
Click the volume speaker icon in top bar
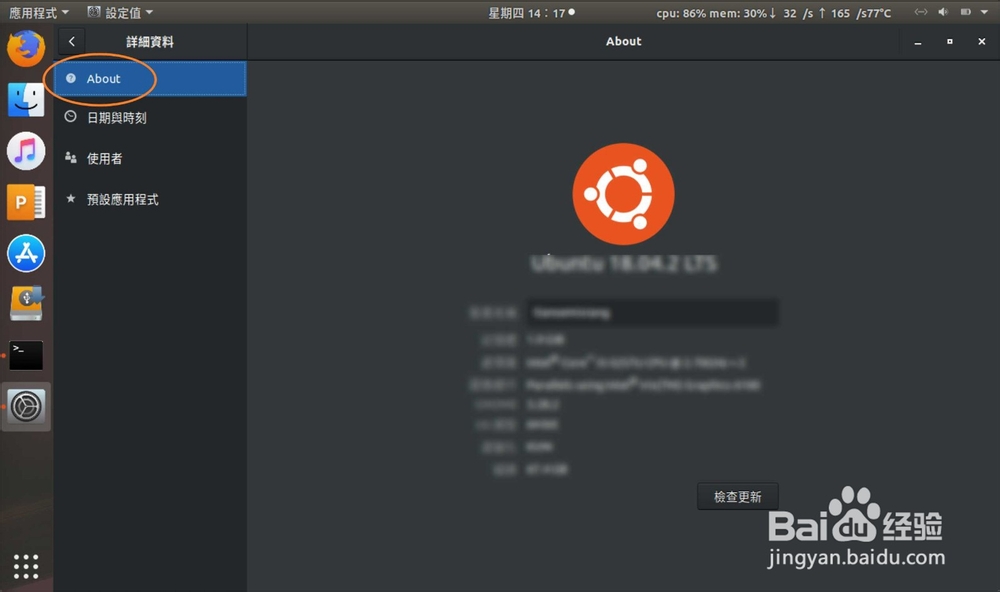coord(943,12)
